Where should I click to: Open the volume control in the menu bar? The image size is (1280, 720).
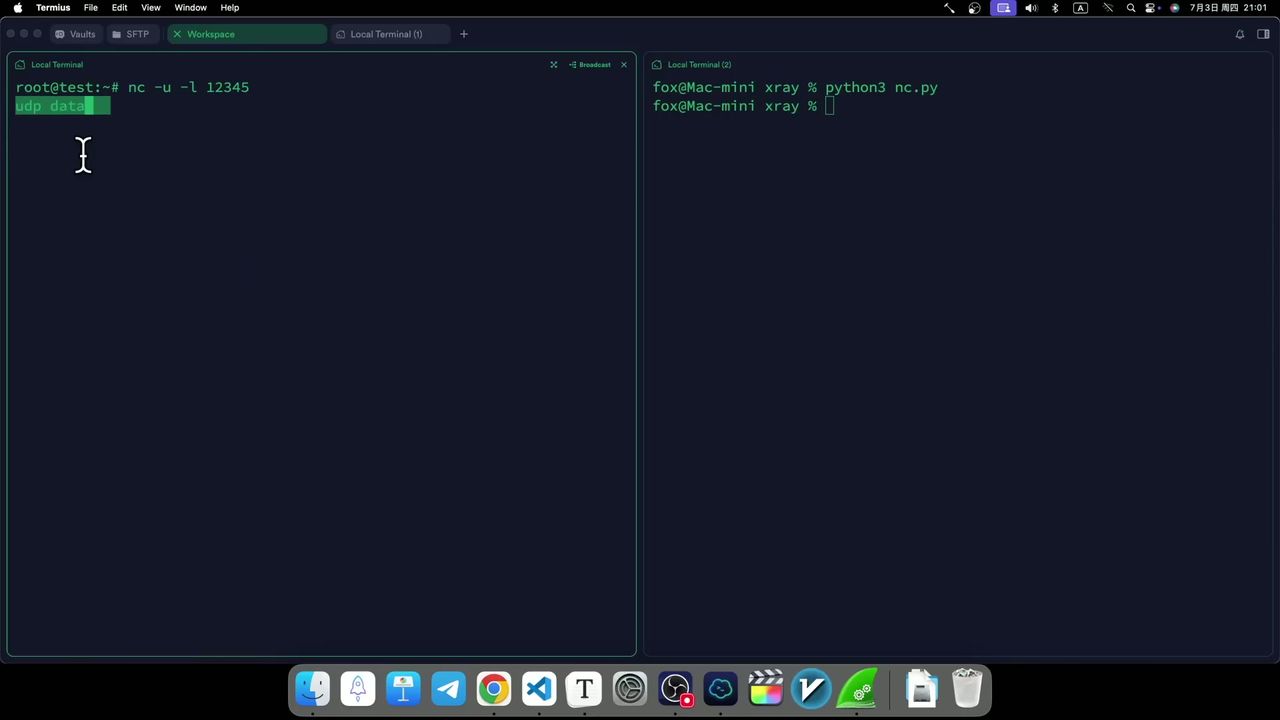1031,8
